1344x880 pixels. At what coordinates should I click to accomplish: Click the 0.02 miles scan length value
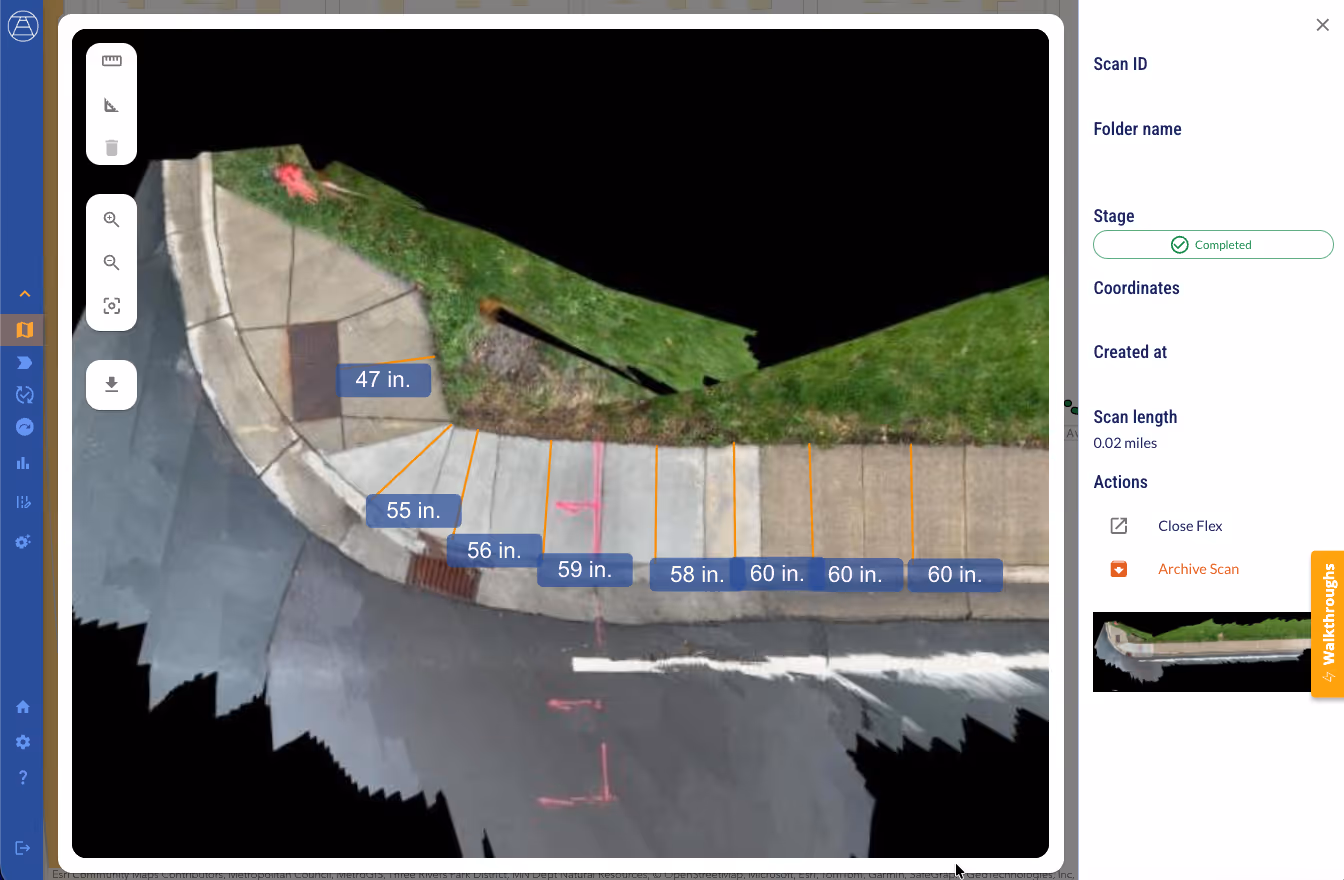1125,443
